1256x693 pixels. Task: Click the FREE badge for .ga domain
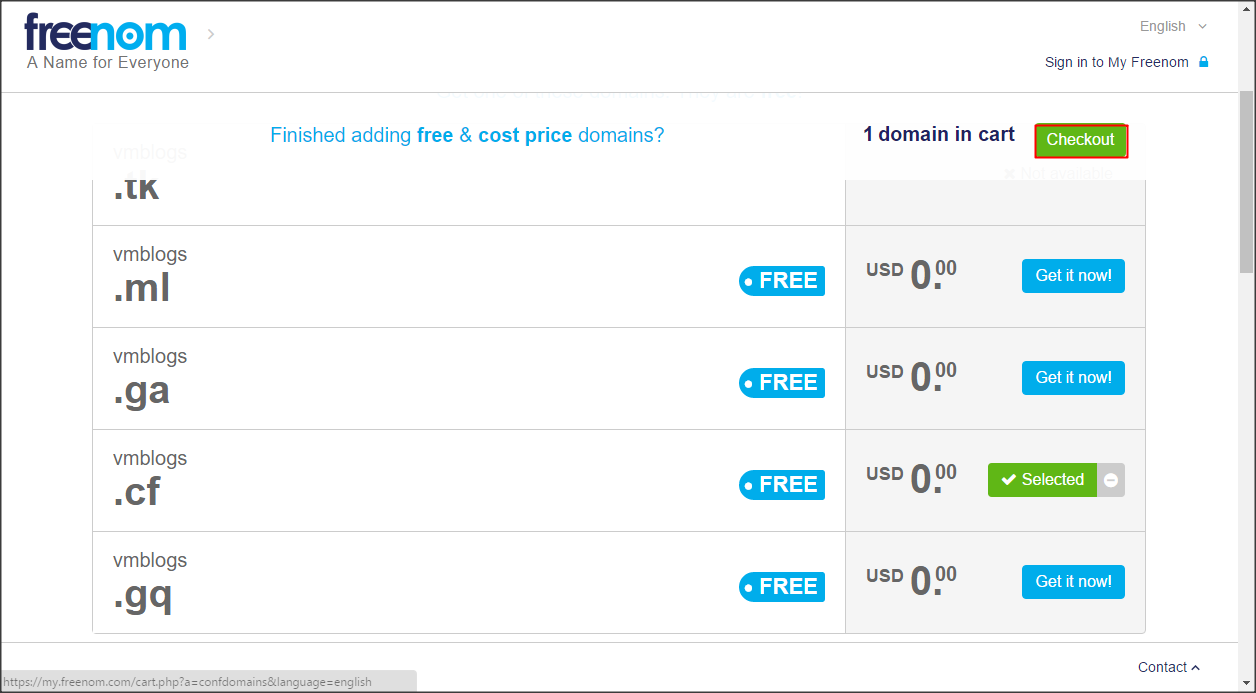point(782,383)
